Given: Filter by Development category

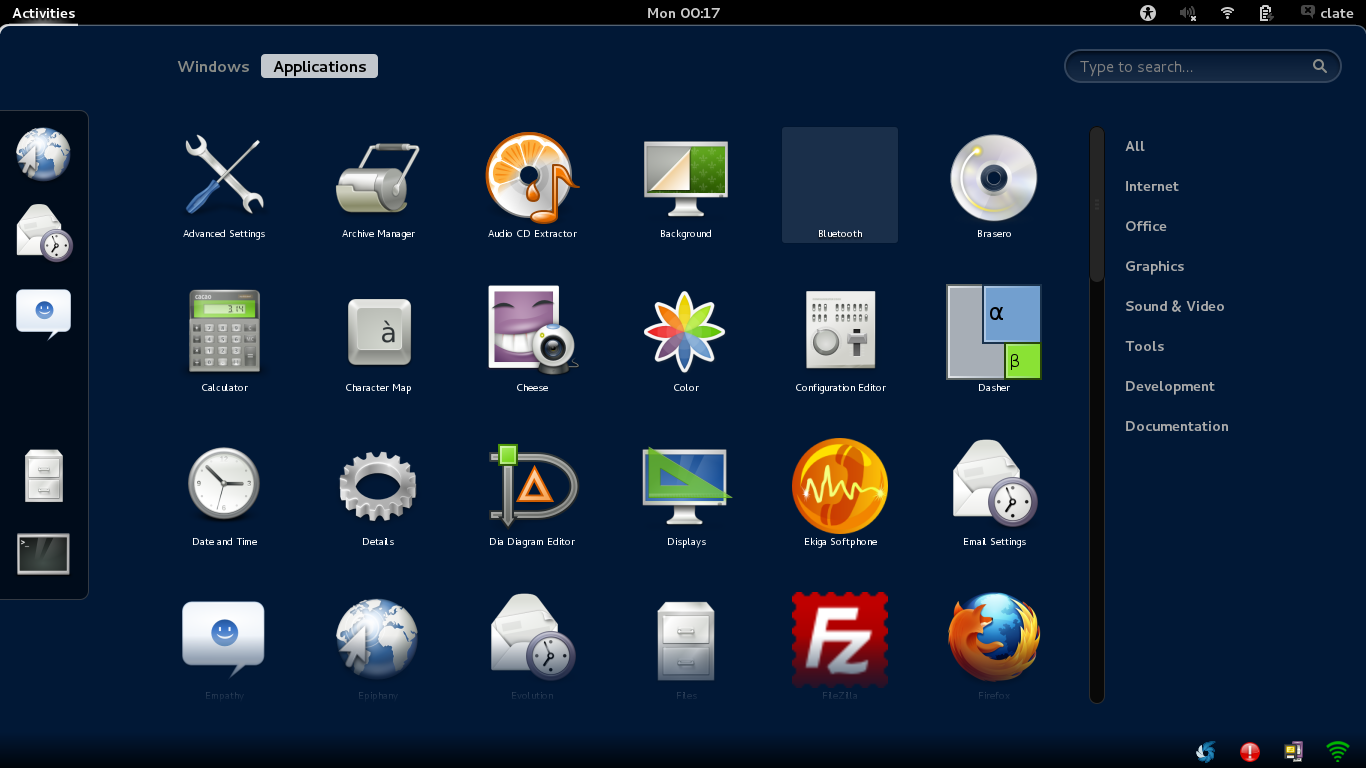Looking at the screenshot, I should pos(1169,386).
